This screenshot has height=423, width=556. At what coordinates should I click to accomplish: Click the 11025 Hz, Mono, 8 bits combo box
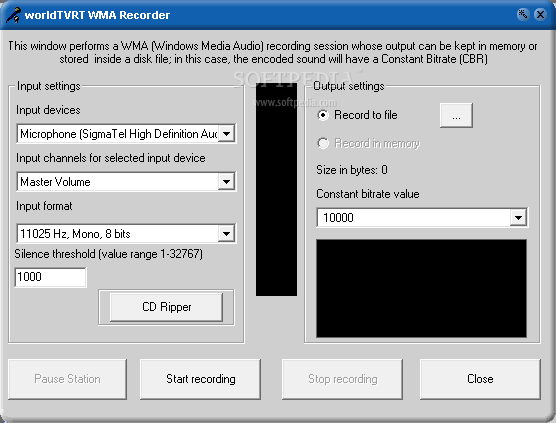pos(126,233)
